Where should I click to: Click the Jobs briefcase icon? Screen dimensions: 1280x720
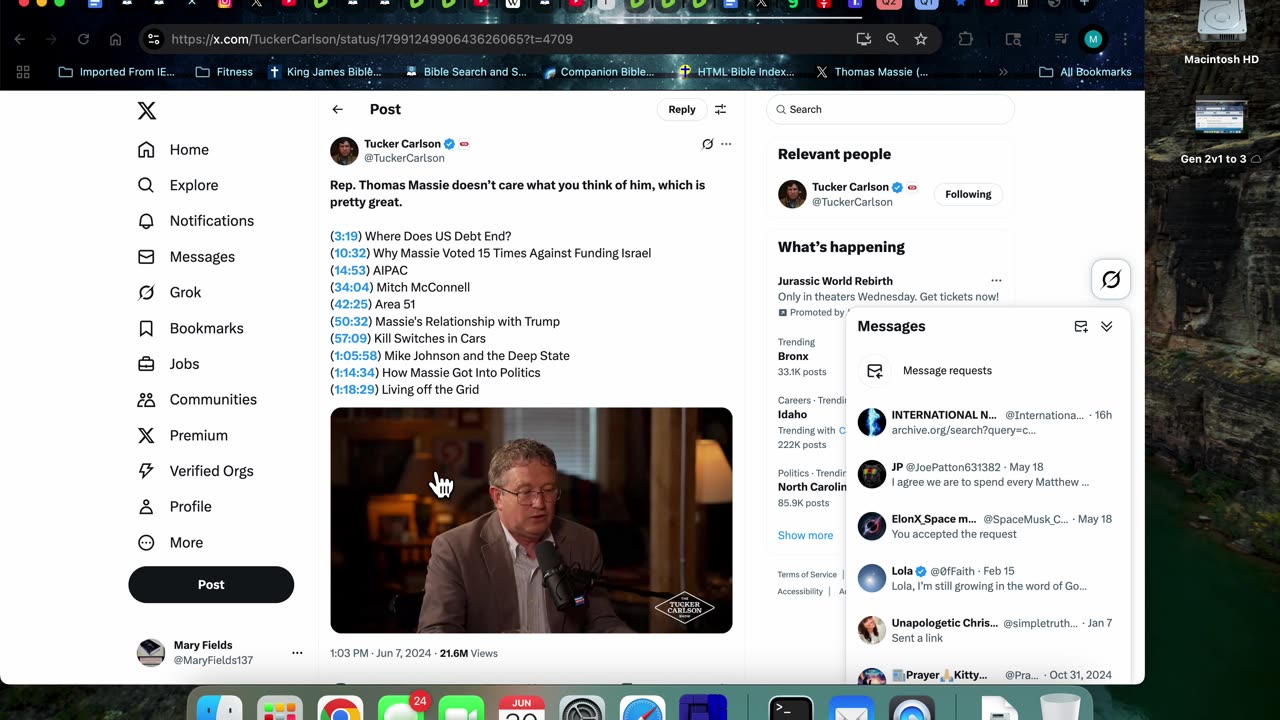146,364
